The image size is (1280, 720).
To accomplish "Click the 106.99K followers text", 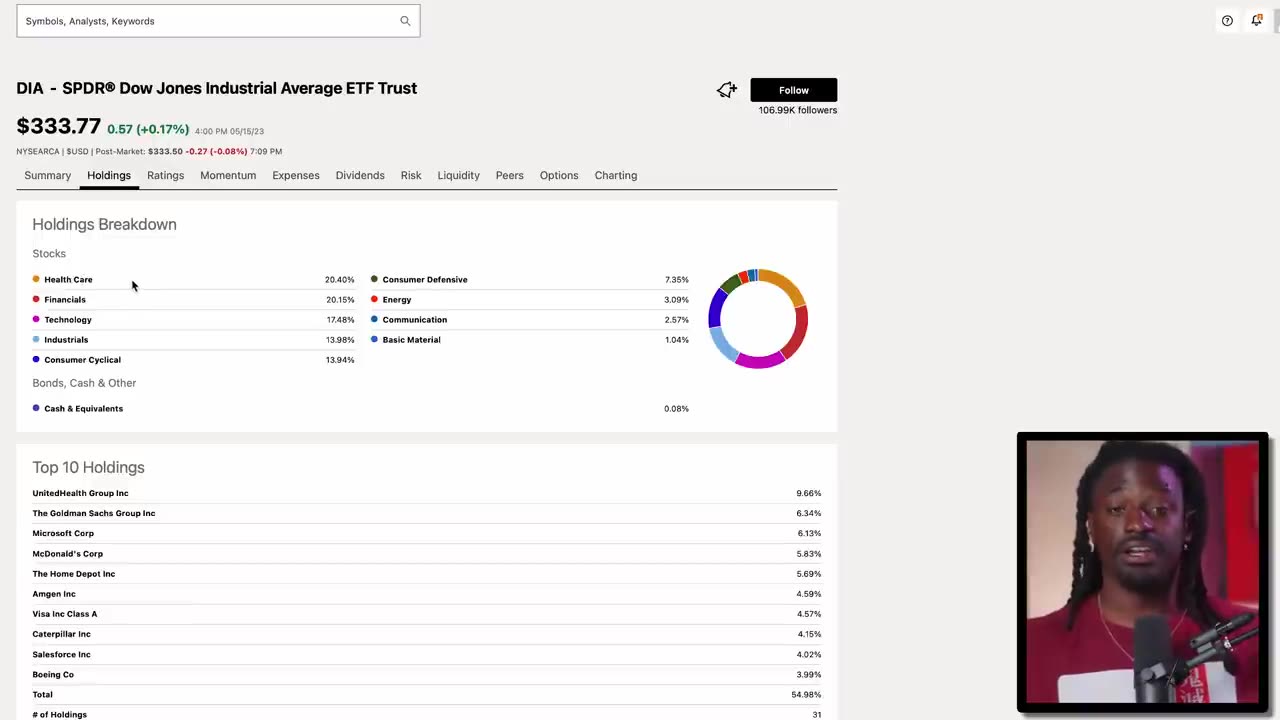I will (798, 110).
